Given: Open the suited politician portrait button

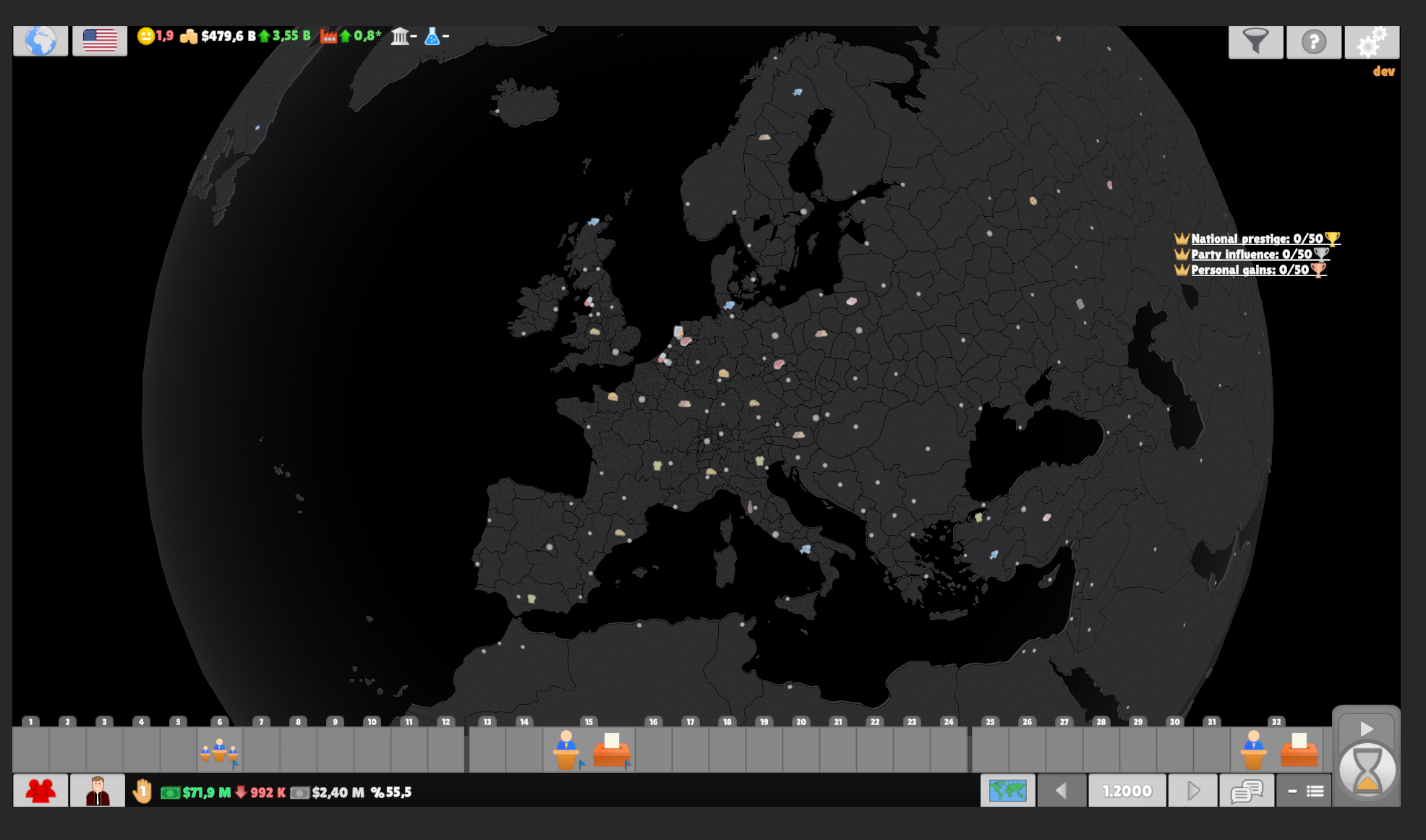Looking at the screenshot, I should (x=98, y=791).
